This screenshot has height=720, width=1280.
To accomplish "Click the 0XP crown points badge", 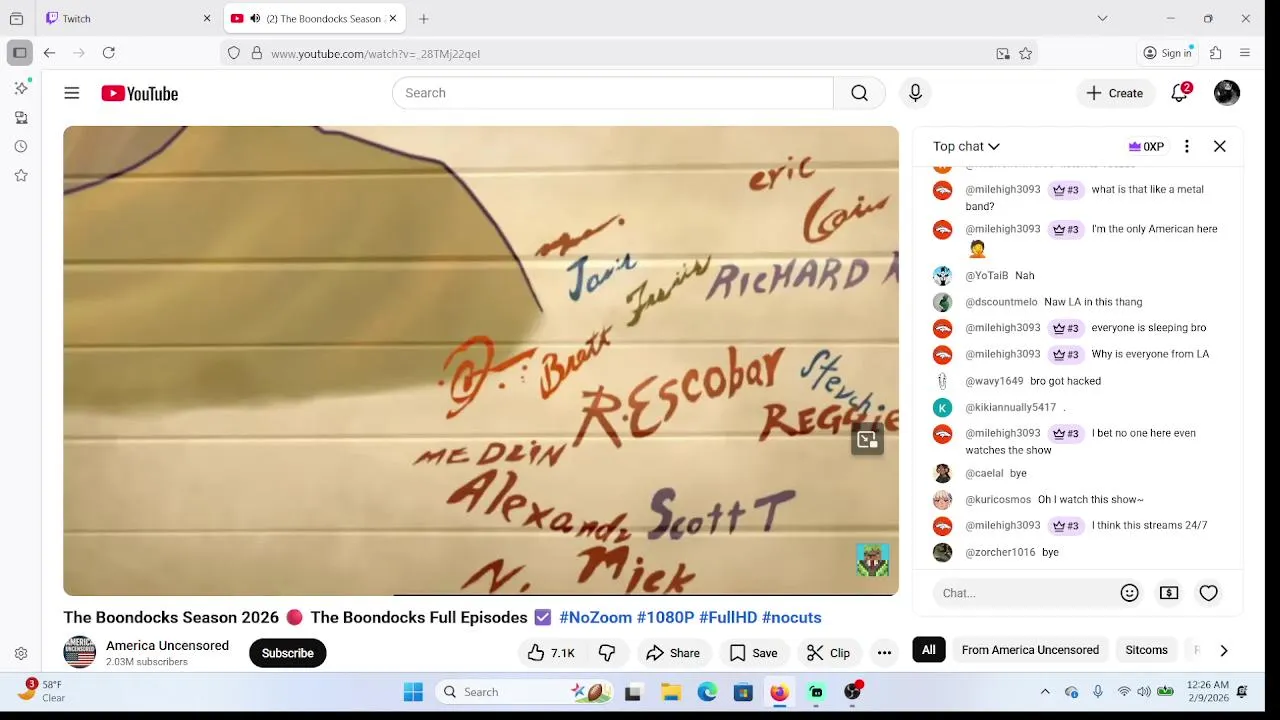I will point(1146,146).
